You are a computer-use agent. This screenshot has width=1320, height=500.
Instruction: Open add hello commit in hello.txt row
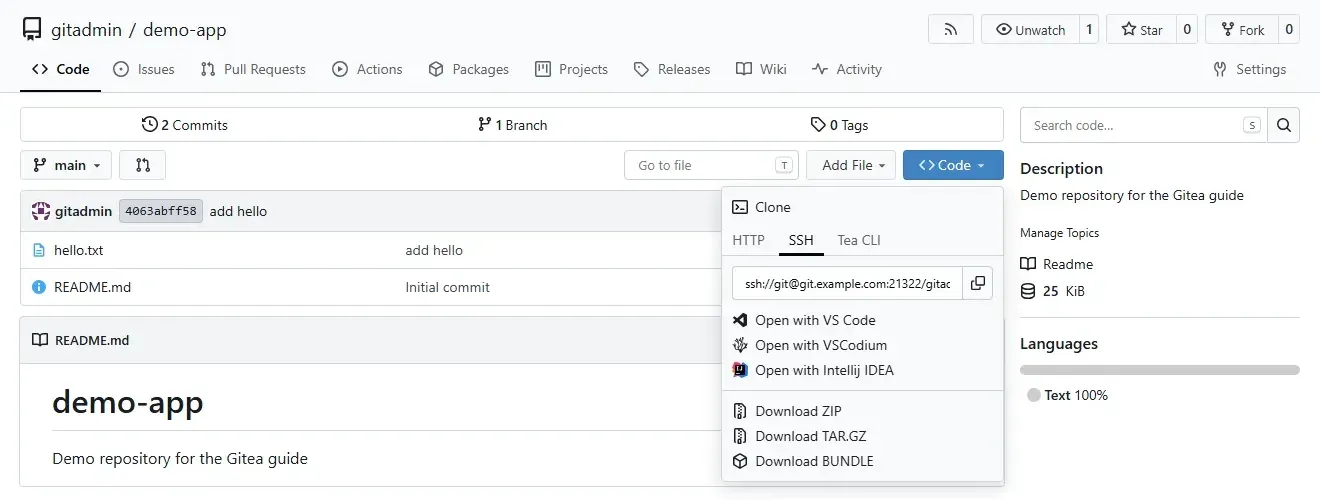pos(434,250)
